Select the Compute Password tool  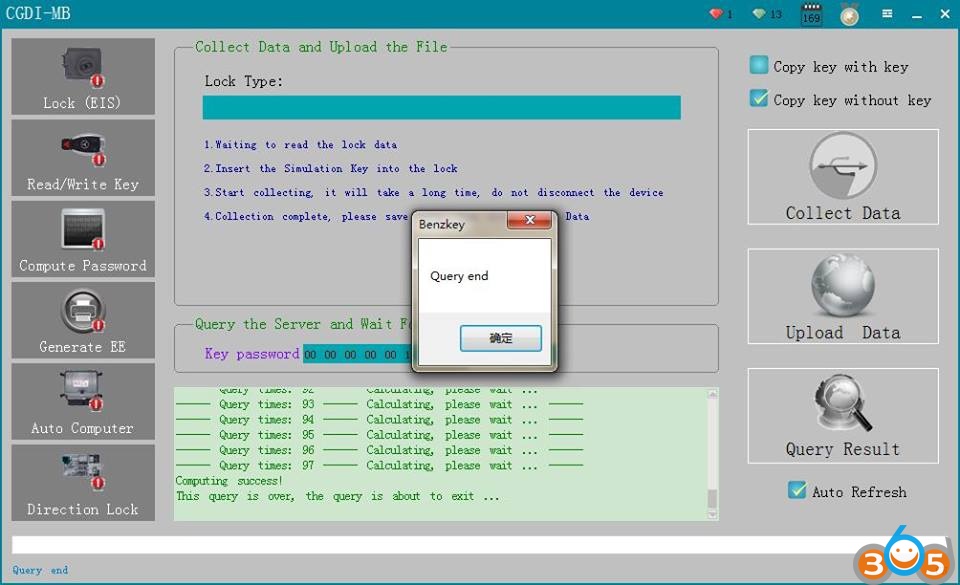click(83, 239)
